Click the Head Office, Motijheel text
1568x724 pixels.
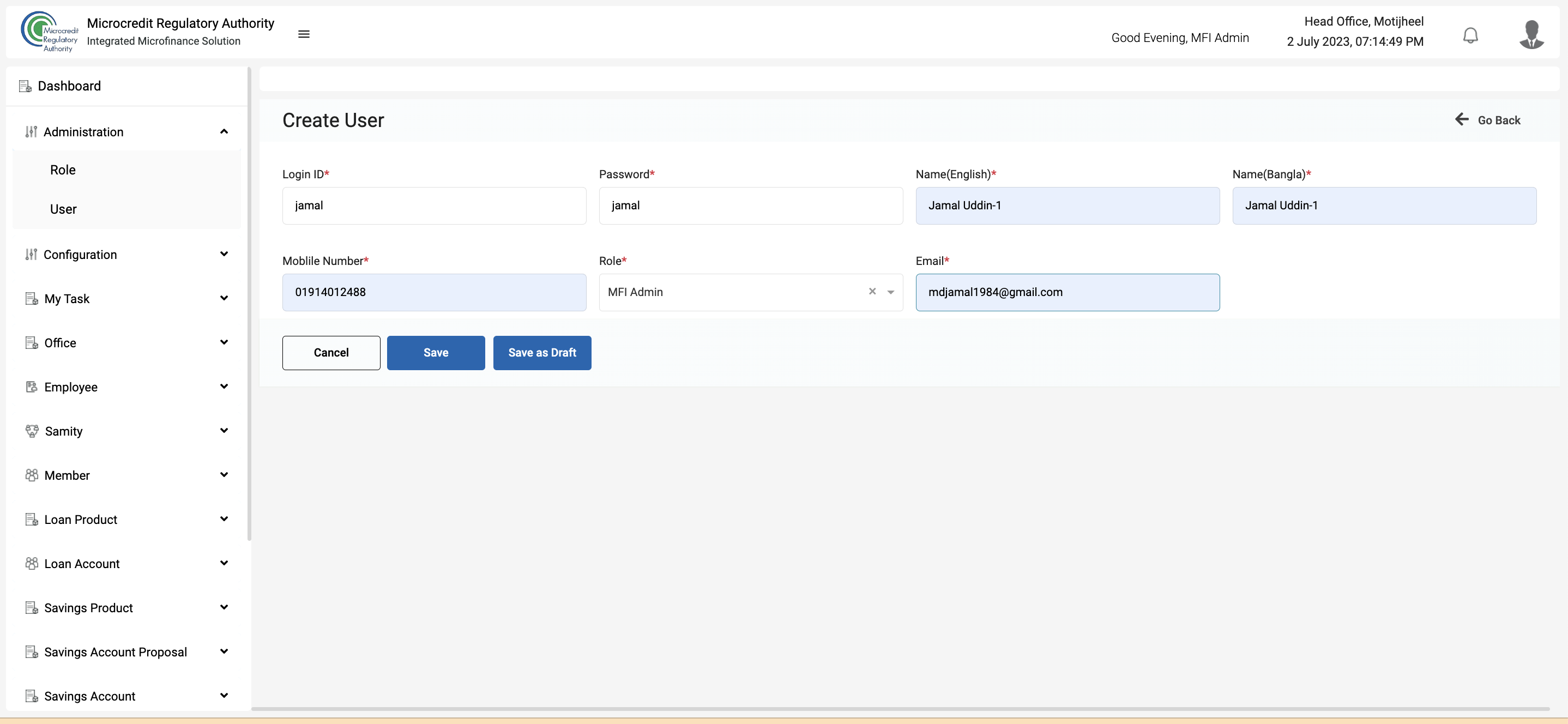pyautogui.click(x=1364, y=21)
